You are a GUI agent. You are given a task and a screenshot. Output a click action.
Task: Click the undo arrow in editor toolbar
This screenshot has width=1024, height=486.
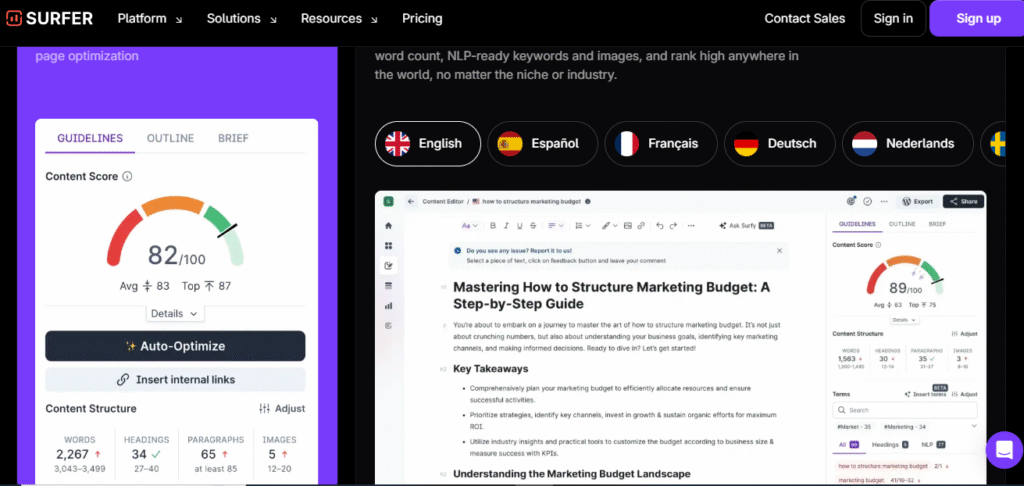tap(659, 226)
